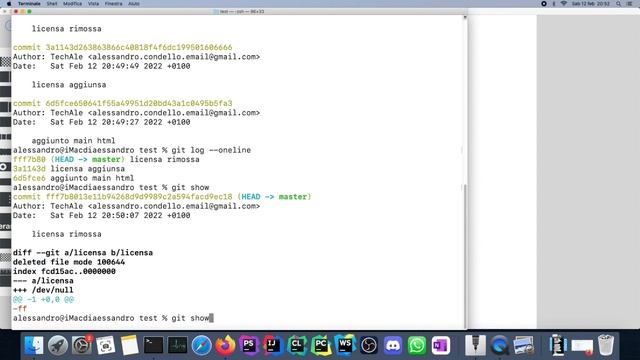The image size is (640, 360).
Task: Click commit hash 6d5fce650641f55a49951d20bd43a1c0495b5fa3
Action: click(138, 103)
